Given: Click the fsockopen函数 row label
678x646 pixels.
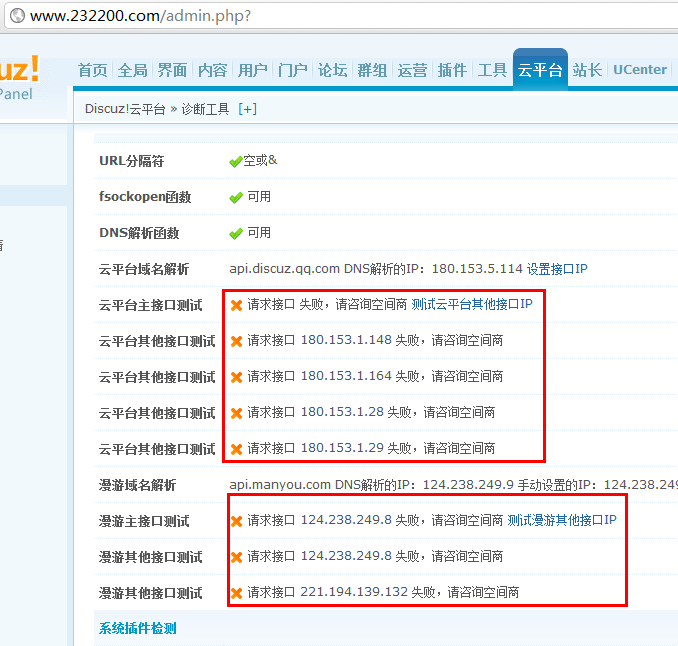Looking at the screenshot, I should [x=145, y=197].
